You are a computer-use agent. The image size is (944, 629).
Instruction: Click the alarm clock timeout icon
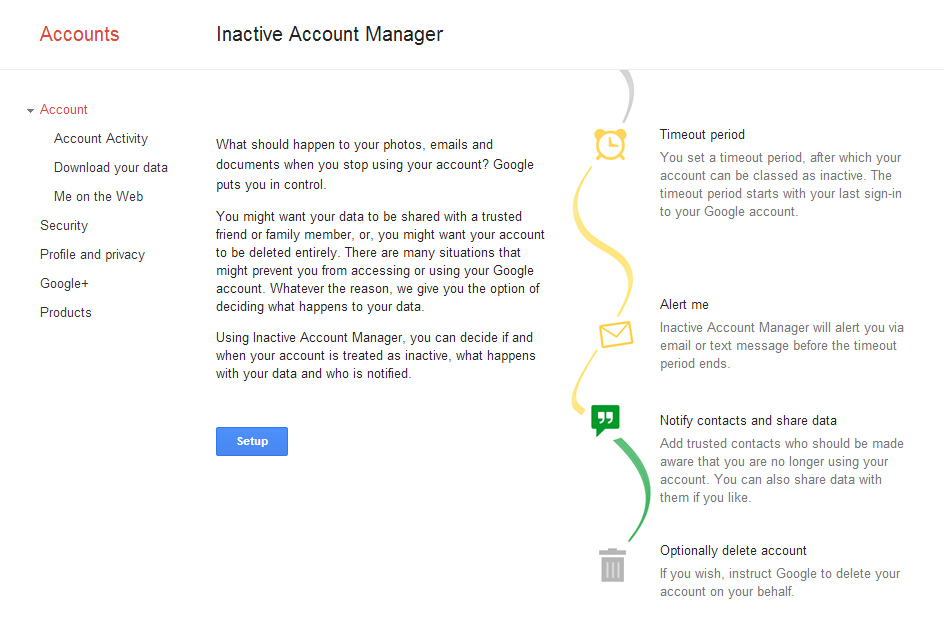(x=609, y=145)
